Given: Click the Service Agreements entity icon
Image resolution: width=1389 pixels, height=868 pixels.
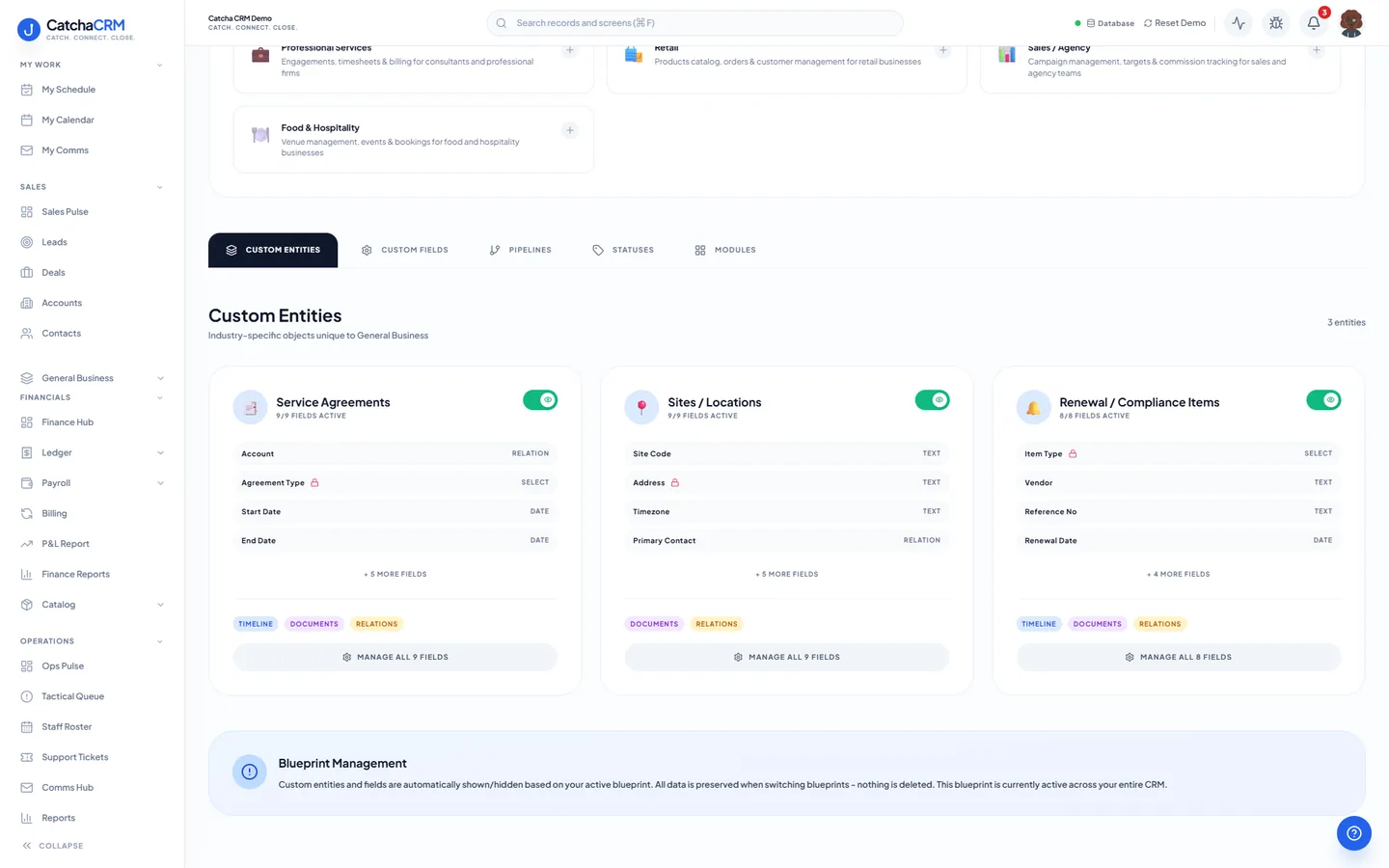Looking at the screenshot, I should [250, 408].
